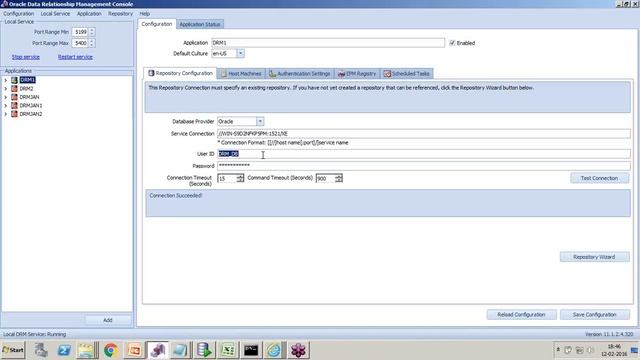Viewport: 640px width, 360px height.
Task: Switch to the Host Machines tab
Action: (241, 73)
